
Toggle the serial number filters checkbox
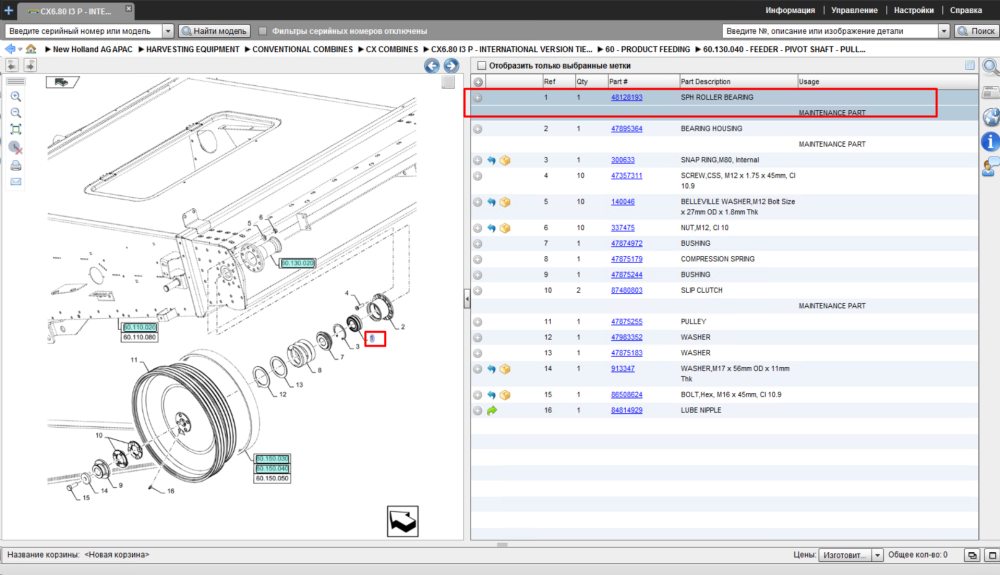(263, 31)
